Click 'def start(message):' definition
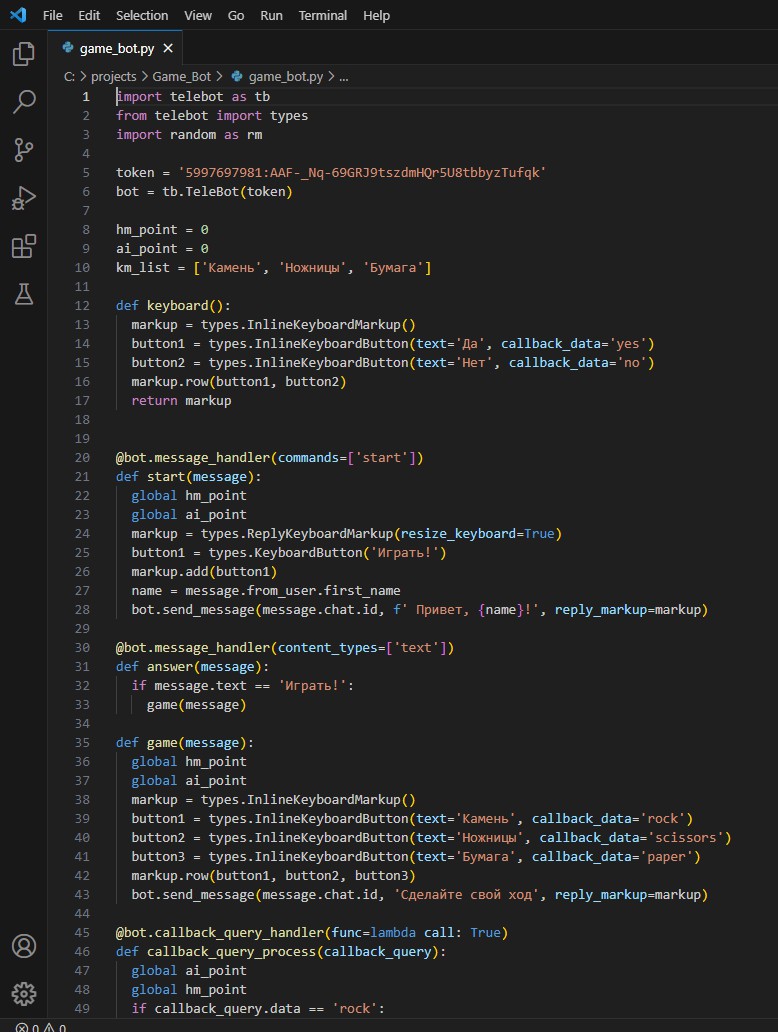 click(x=188, y=477)
